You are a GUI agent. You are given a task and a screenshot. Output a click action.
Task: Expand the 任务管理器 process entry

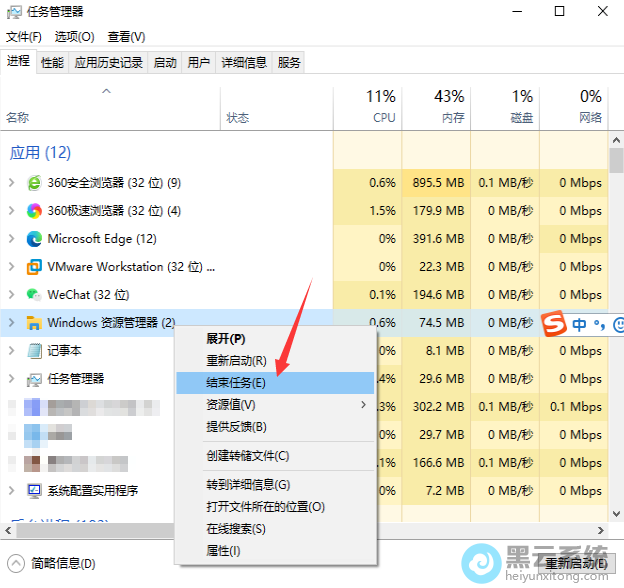pyautogui.click(x=11, y=379)
